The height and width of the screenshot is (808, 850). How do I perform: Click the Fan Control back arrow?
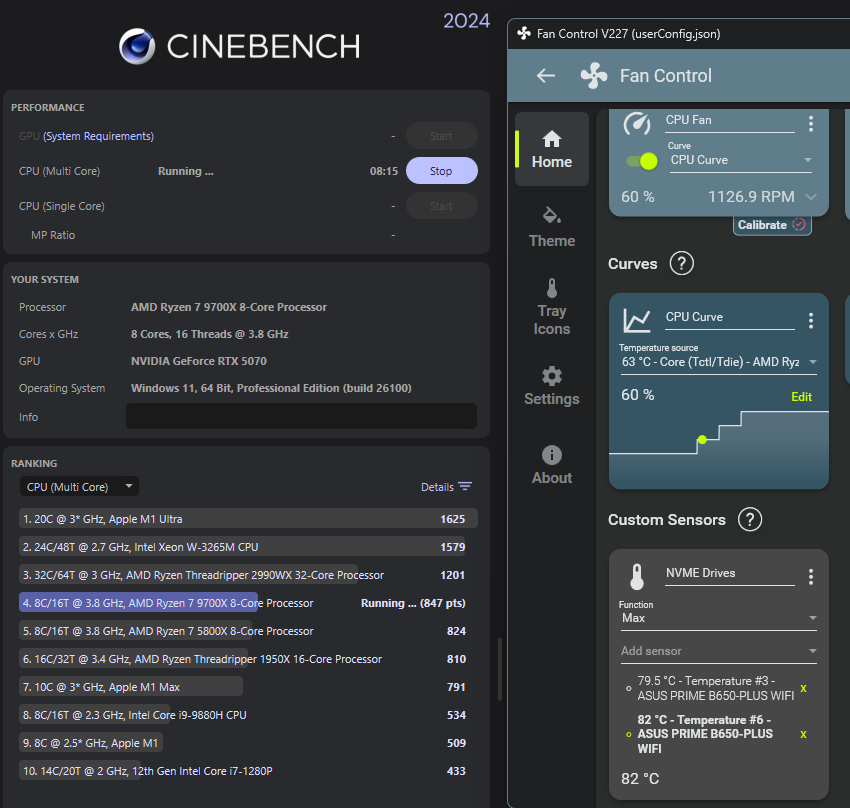point(545,76)
